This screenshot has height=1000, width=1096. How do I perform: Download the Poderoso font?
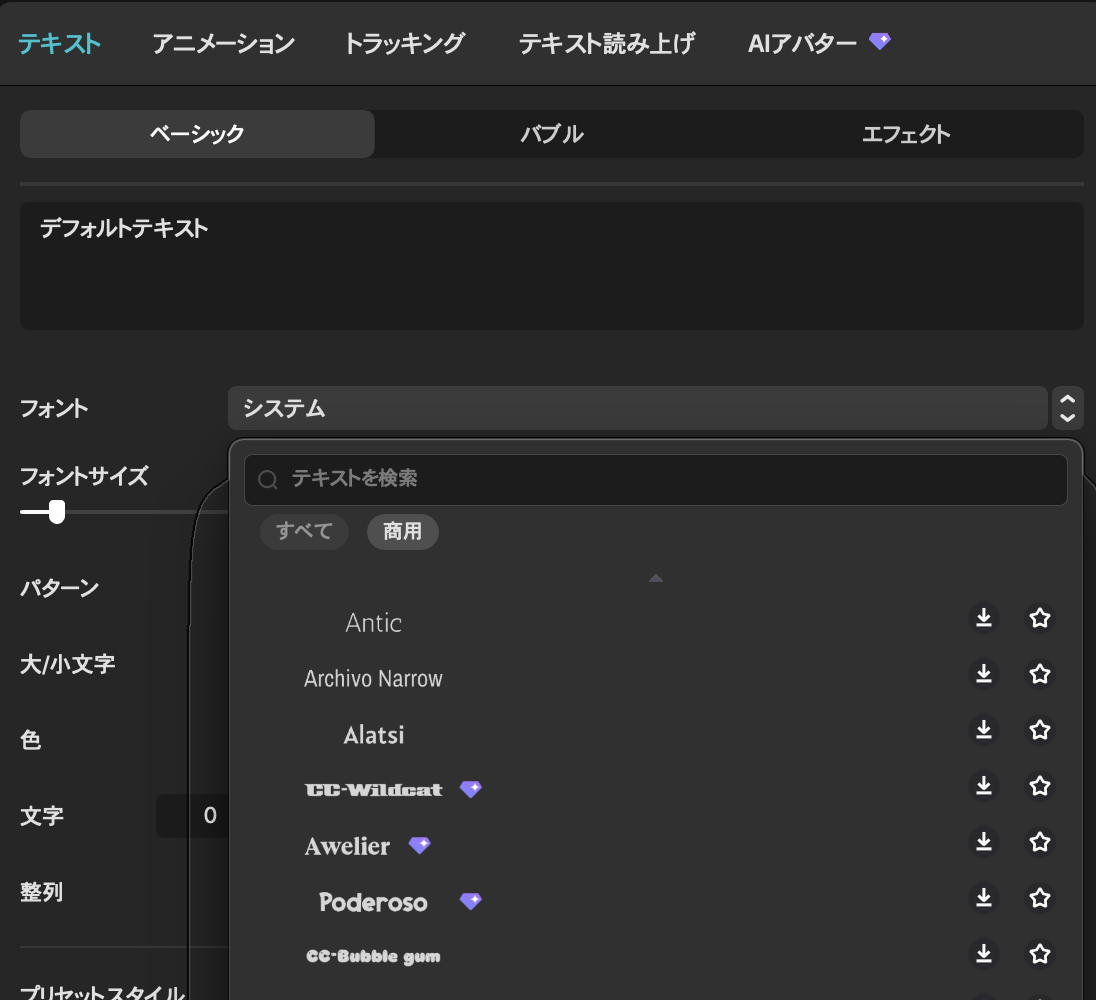983,897
